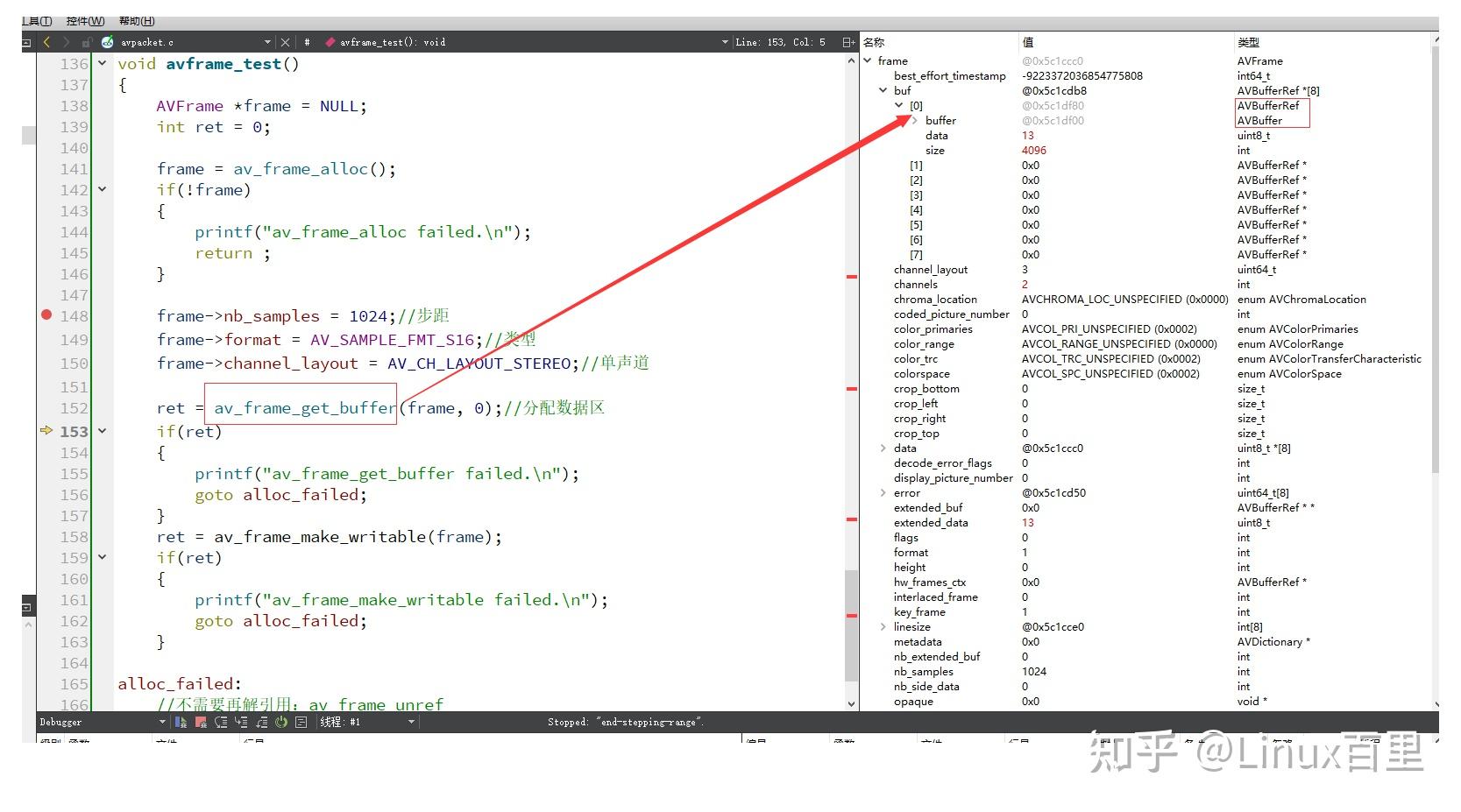Collapse the frame variable tree node
This screenshot has height=812, width=1461.
click(868, 61)
